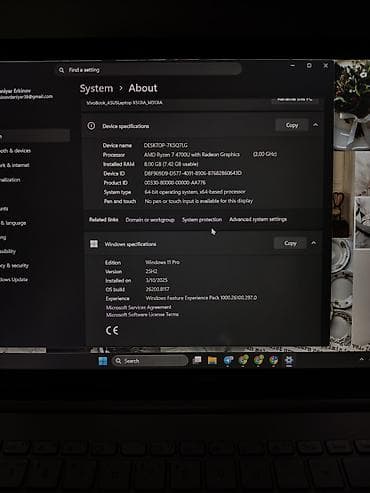
Task: Click the OS build label
Action: (115, 289)
